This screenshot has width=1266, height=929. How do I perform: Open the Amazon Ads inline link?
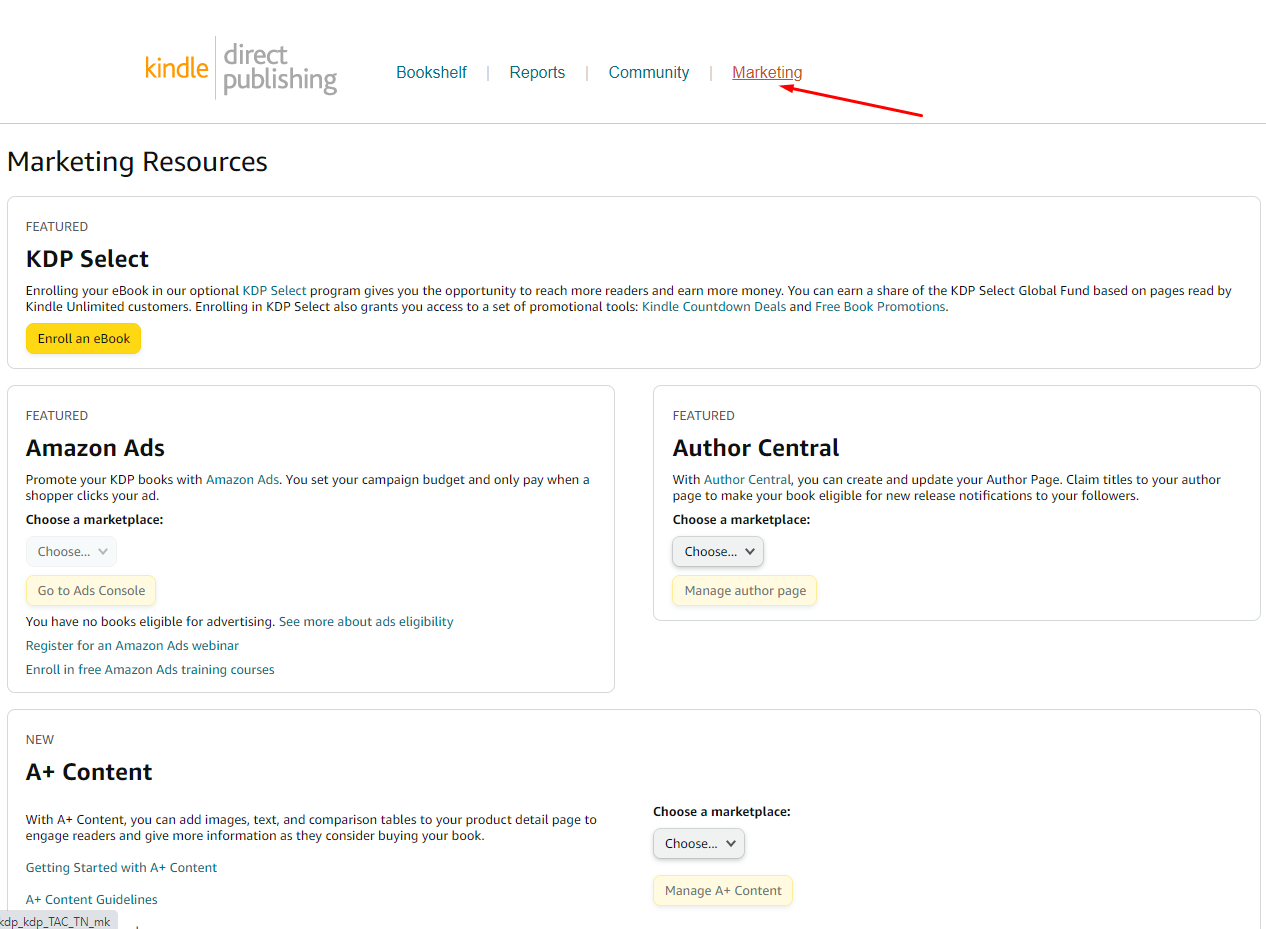click(242, 480)
